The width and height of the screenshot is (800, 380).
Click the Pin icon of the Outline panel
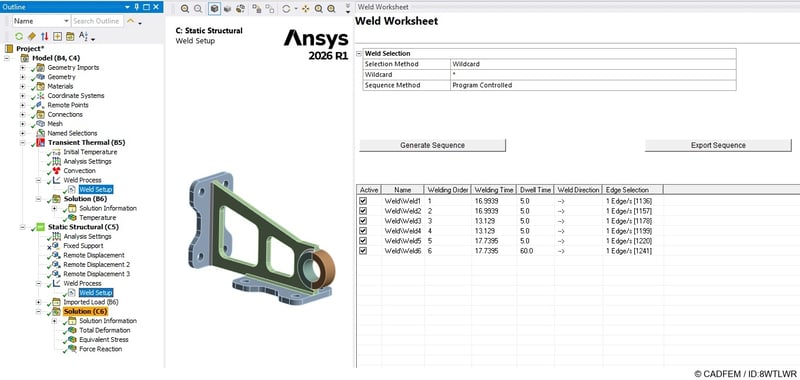137,7
